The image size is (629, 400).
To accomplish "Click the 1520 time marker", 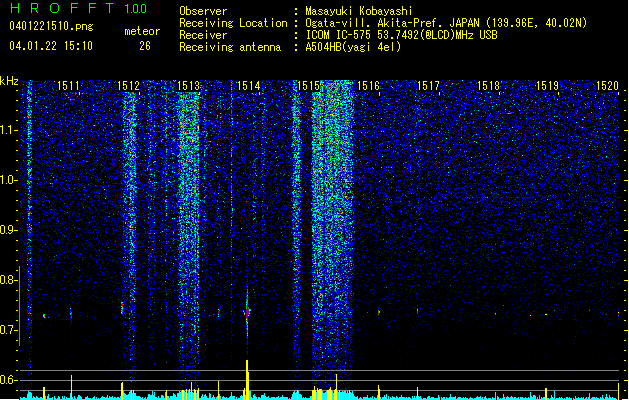I will click(607, 85).
